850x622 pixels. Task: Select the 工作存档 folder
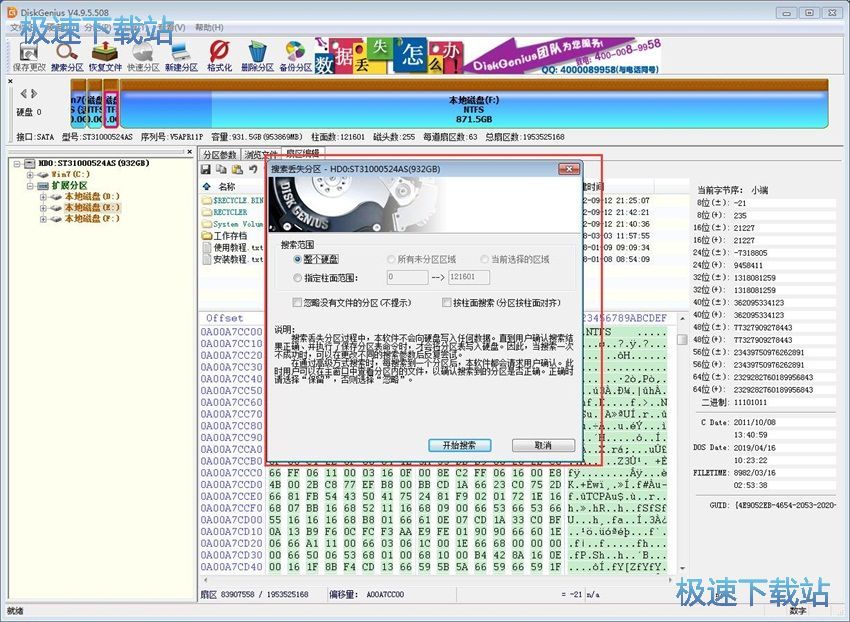click(224, 236)
